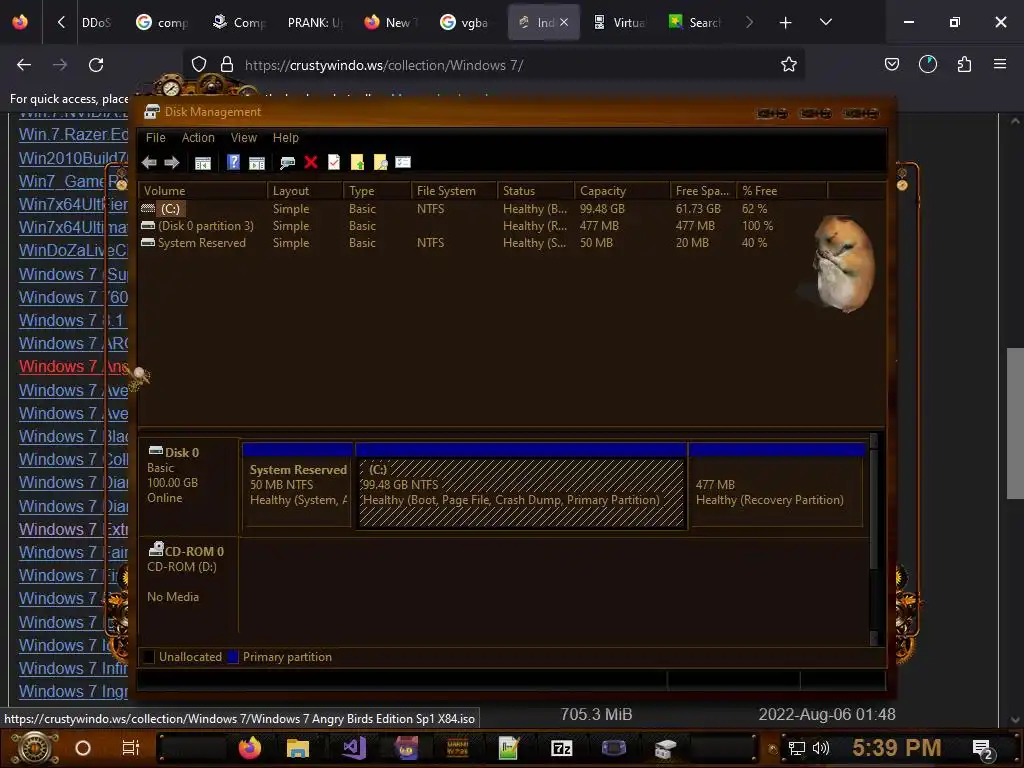Open the Windows 7 Infin link
The height and width of the screenshot is (768, 1024).
73,669
